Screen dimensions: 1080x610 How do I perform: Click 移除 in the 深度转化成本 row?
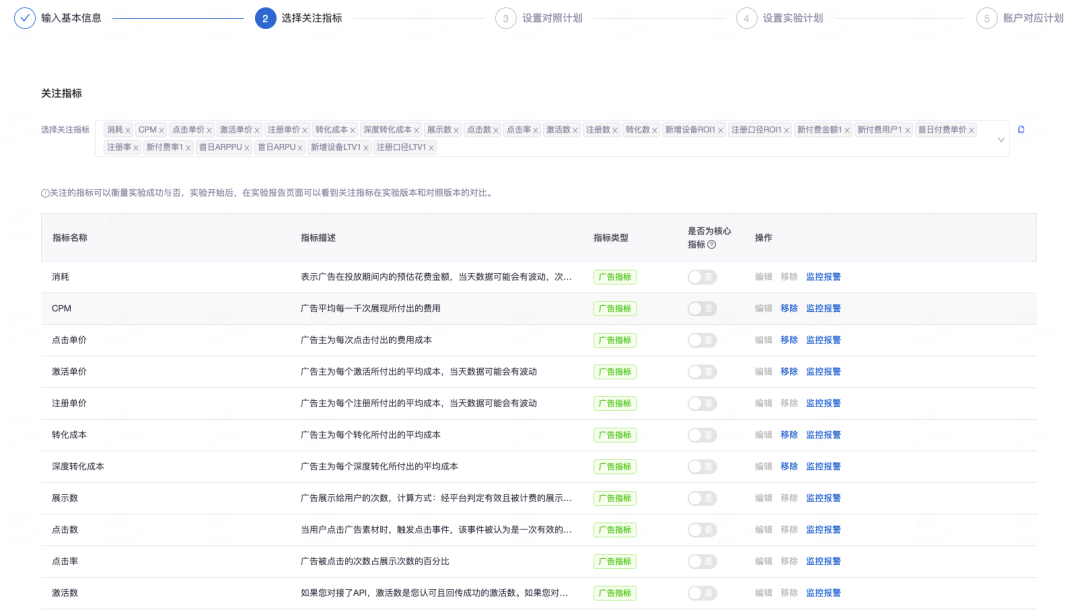point(789,467)
